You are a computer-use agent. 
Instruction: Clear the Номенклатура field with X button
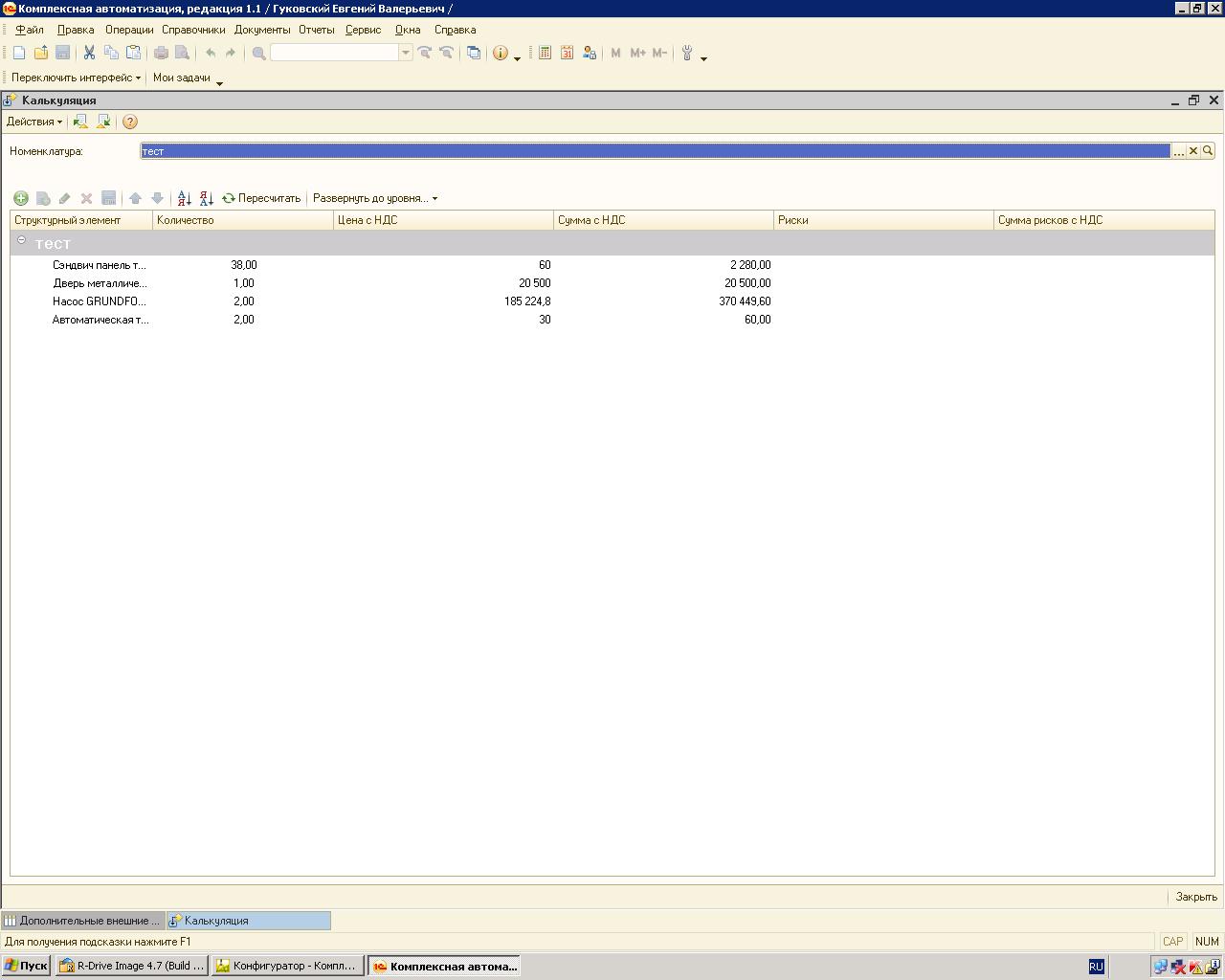(1193, 151)
